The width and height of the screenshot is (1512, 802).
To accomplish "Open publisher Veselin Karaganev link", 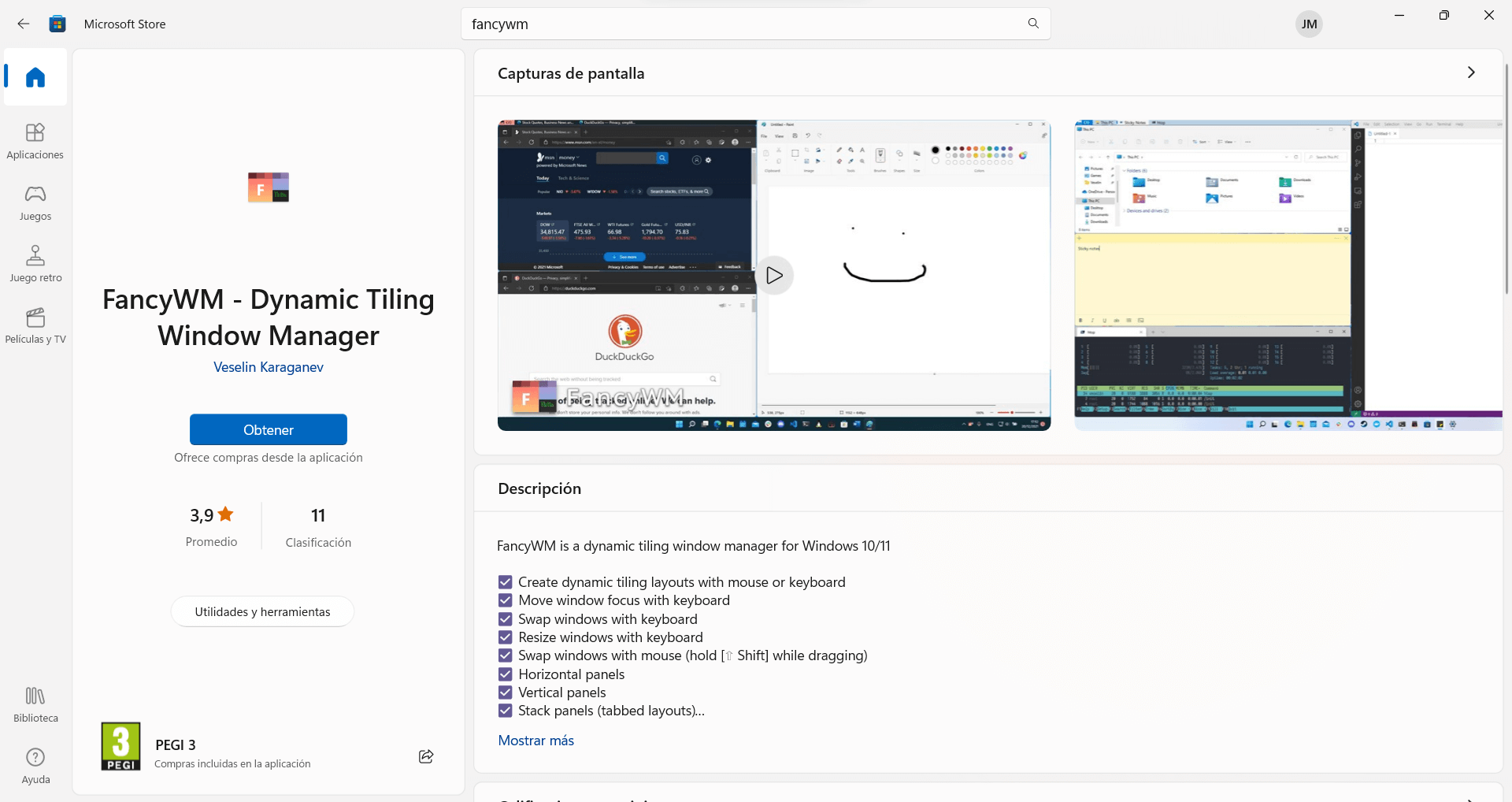I will [269, 367].
